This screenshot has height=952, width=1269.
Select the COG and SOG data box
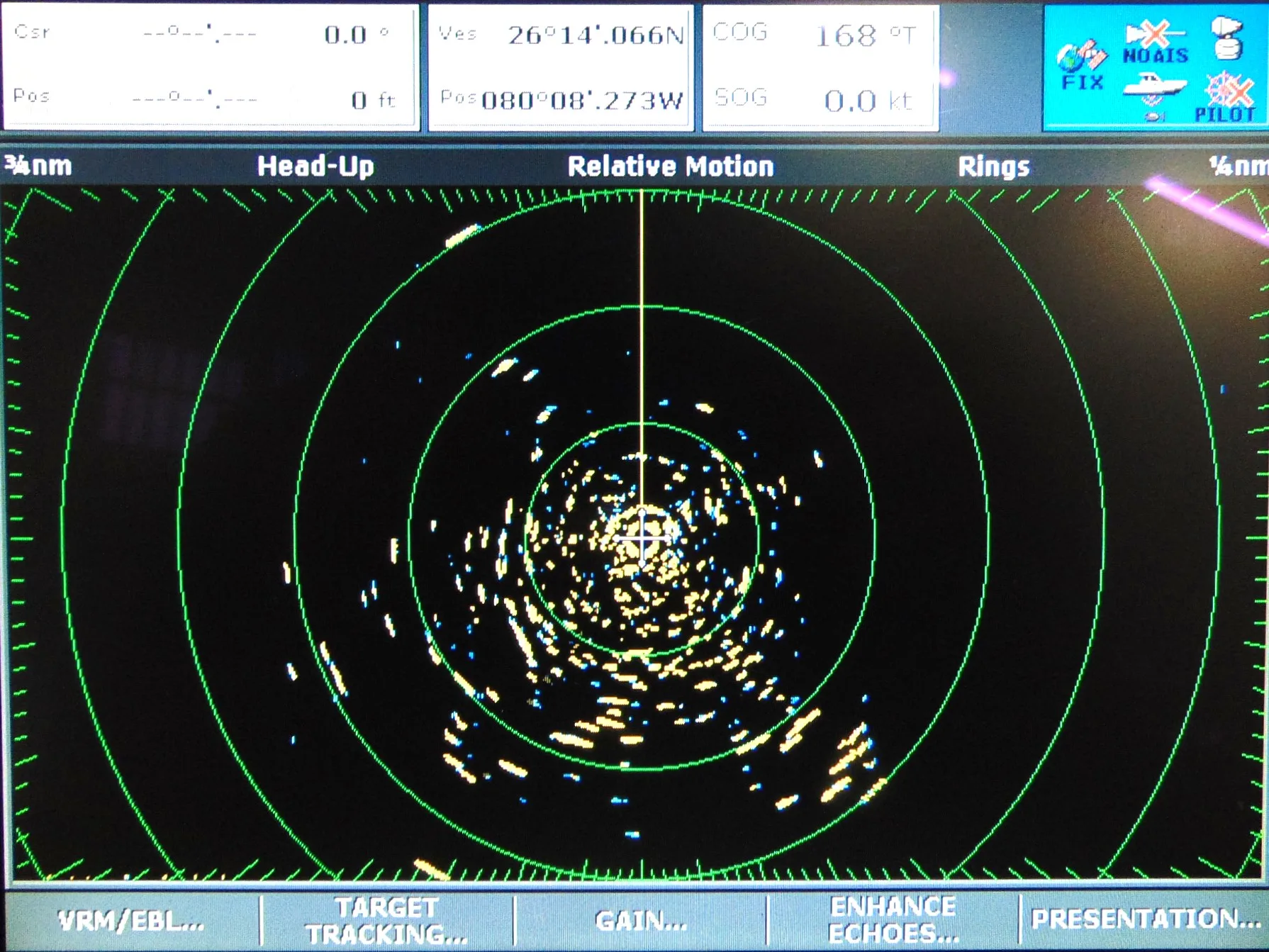point(820,67)
